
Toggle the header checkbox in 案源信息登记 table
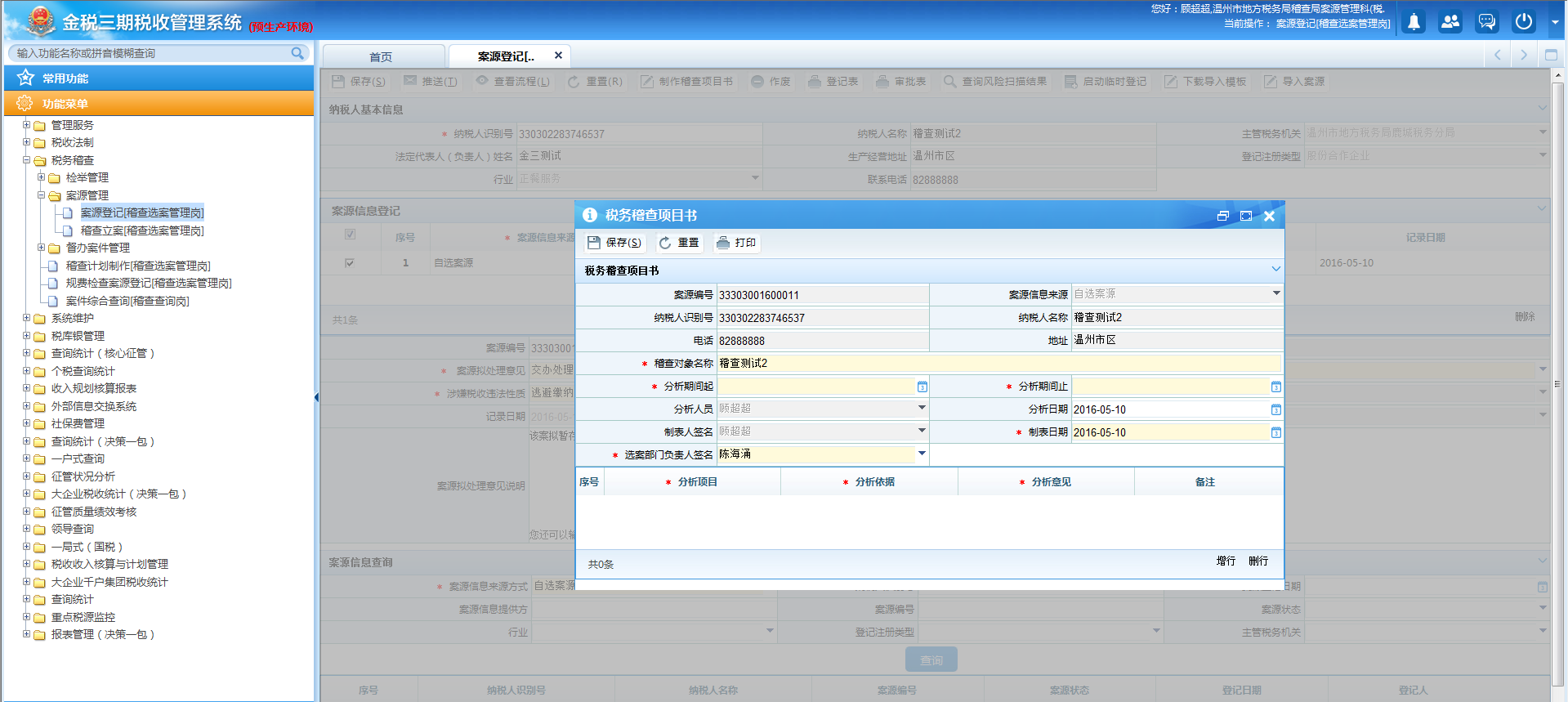coord(350,235)
